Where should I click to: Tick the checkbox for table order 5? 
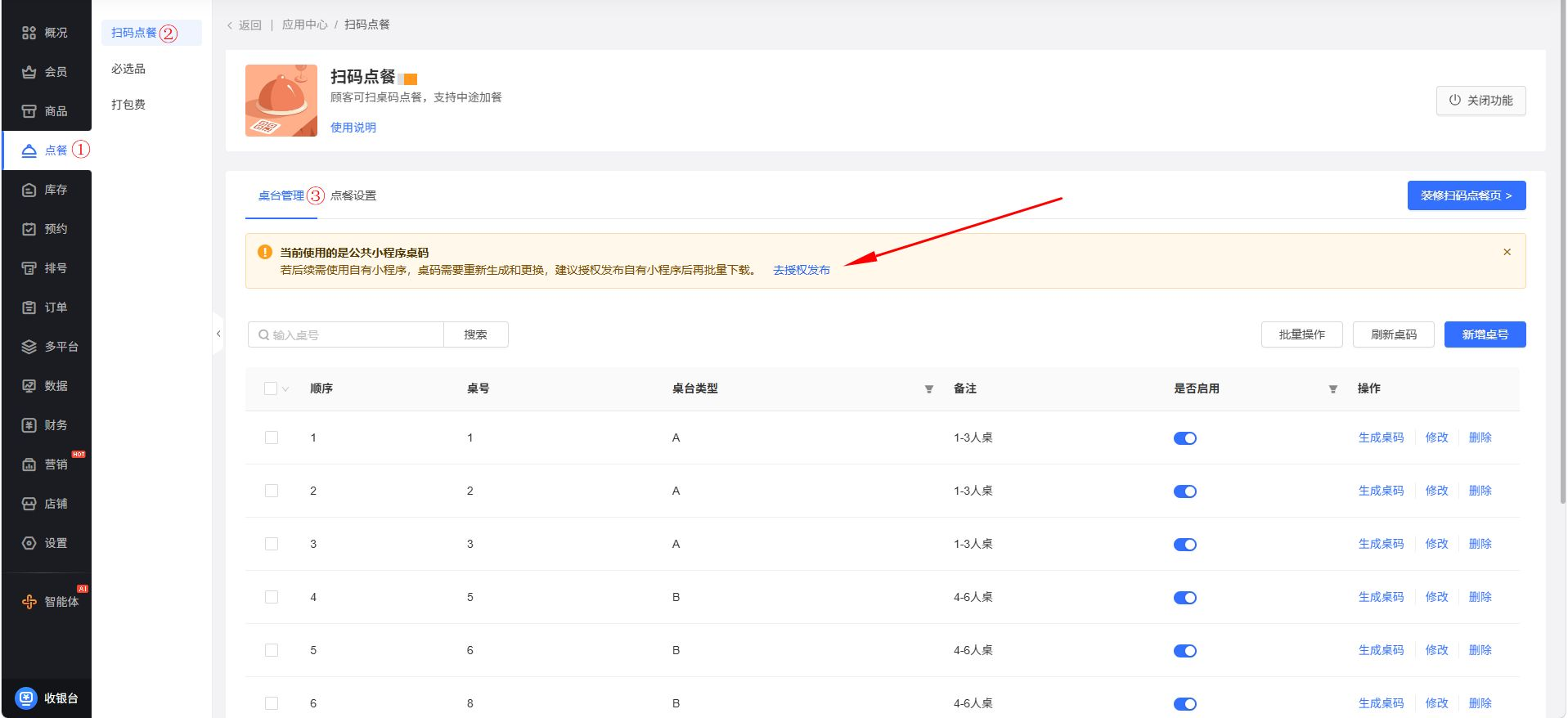tap(272, 650)
